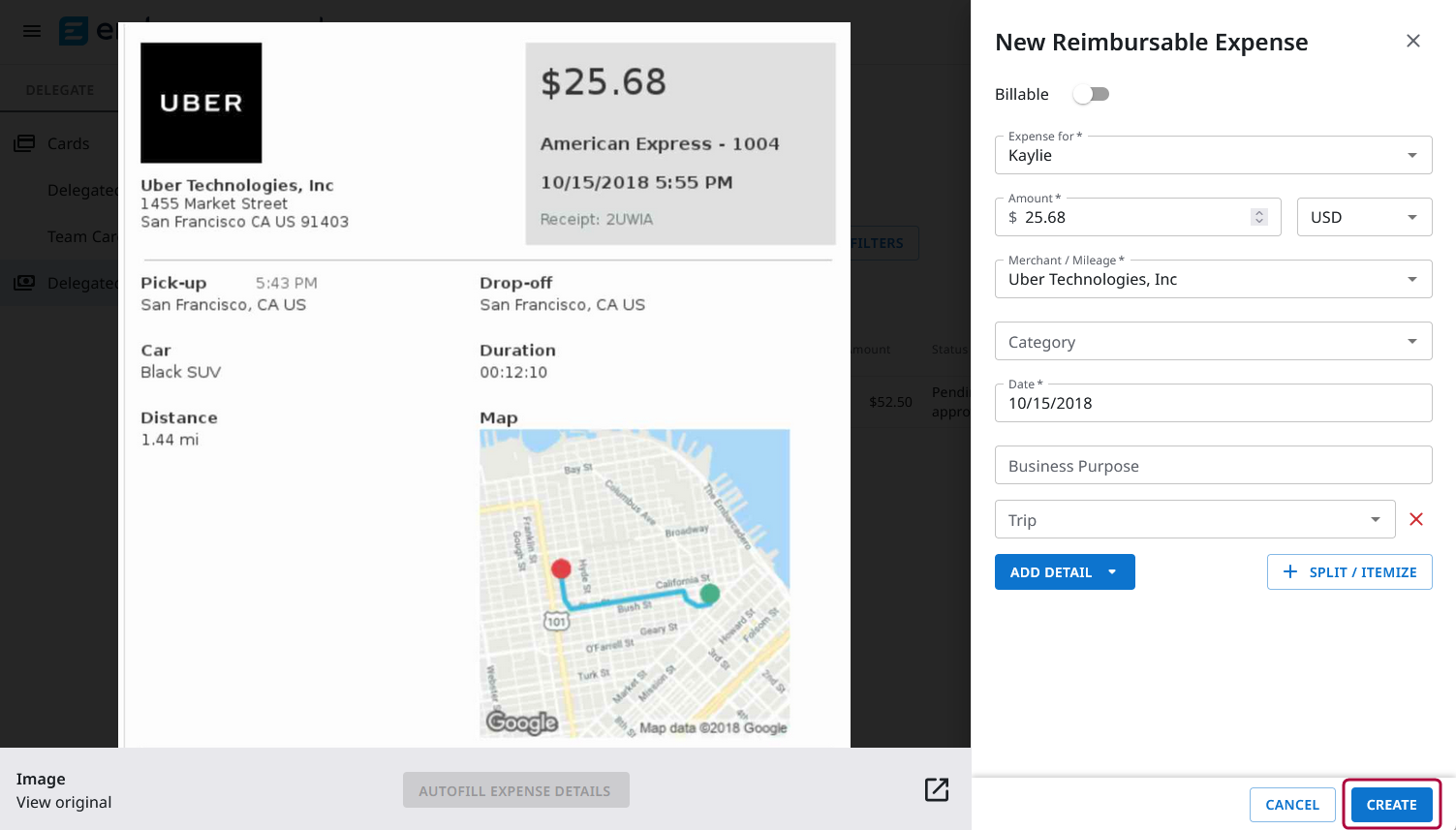Open the USD currency dropdown

(1410, 216)
